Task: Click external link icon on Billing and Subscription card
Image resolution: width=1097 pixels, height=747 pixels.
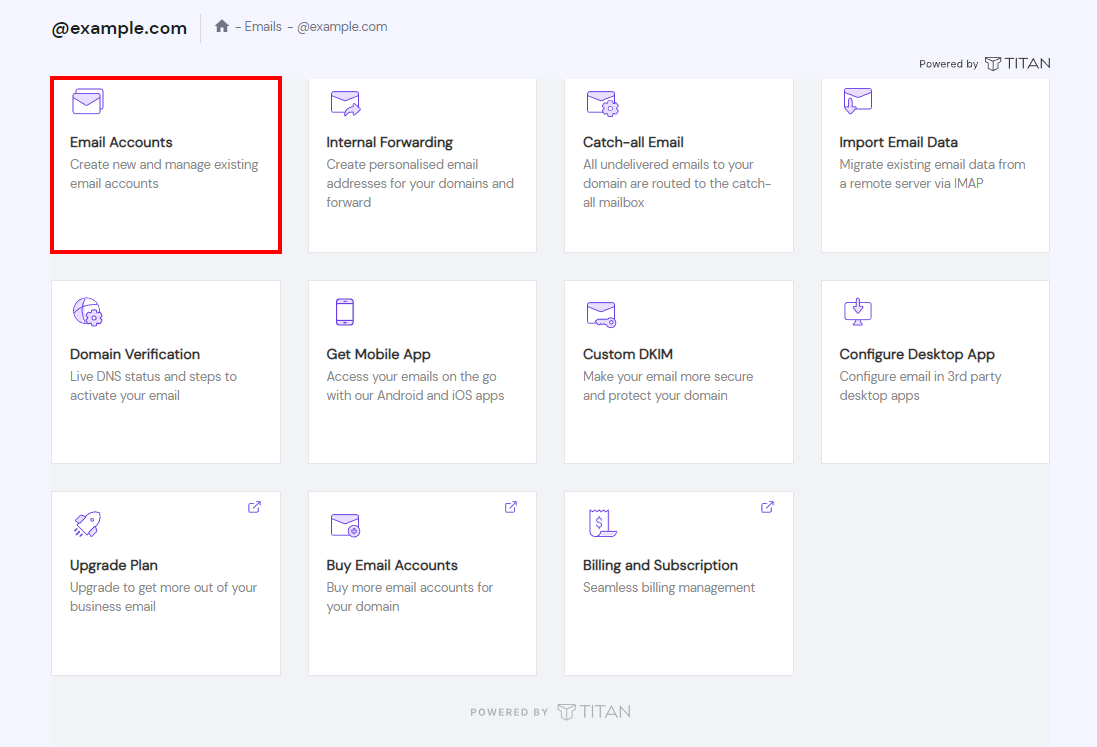Action: (767, 507)
